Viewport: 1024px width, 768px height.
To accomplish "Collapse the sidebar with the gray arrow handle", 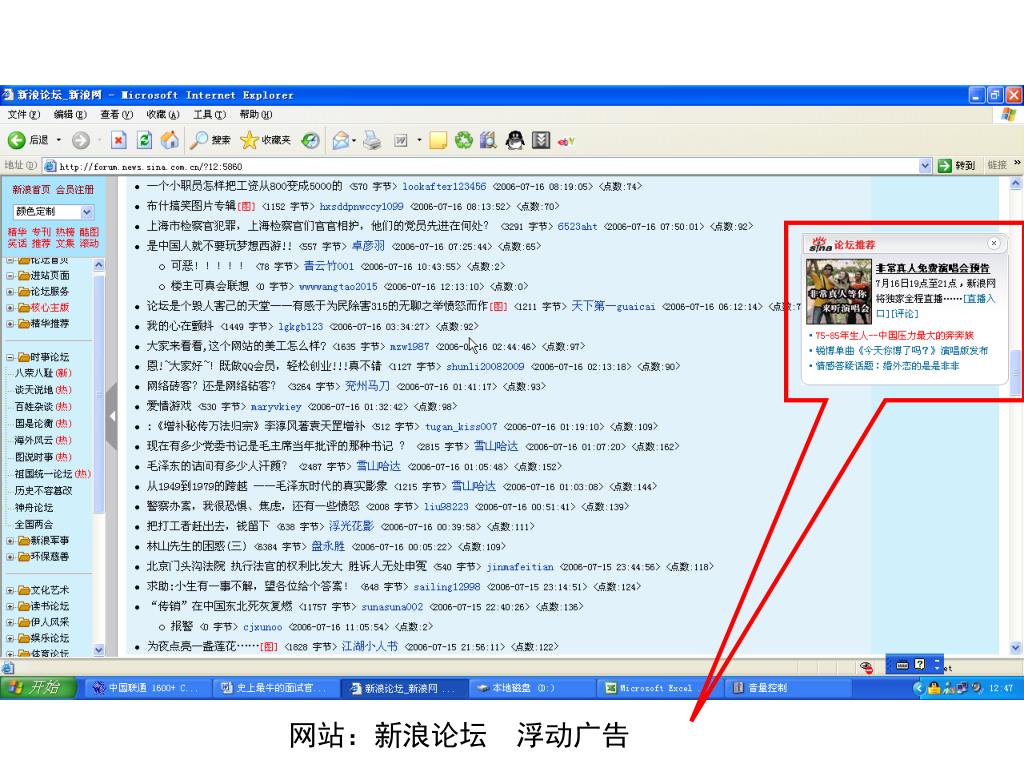I will [x=112, y=416].
